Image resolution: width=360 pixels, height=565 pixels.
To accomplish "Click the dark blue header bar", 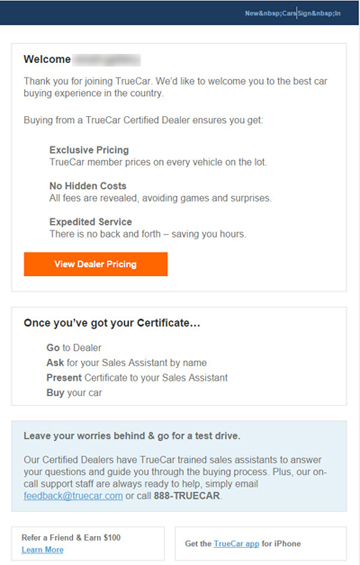I will pyautogui.click(x=179, y=13).
